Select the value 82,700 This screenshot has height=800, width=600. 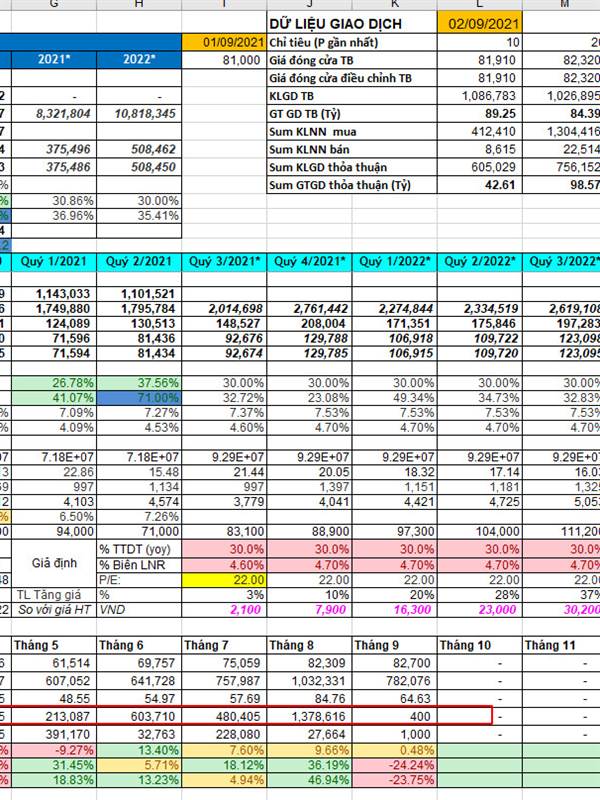[394, 663]
